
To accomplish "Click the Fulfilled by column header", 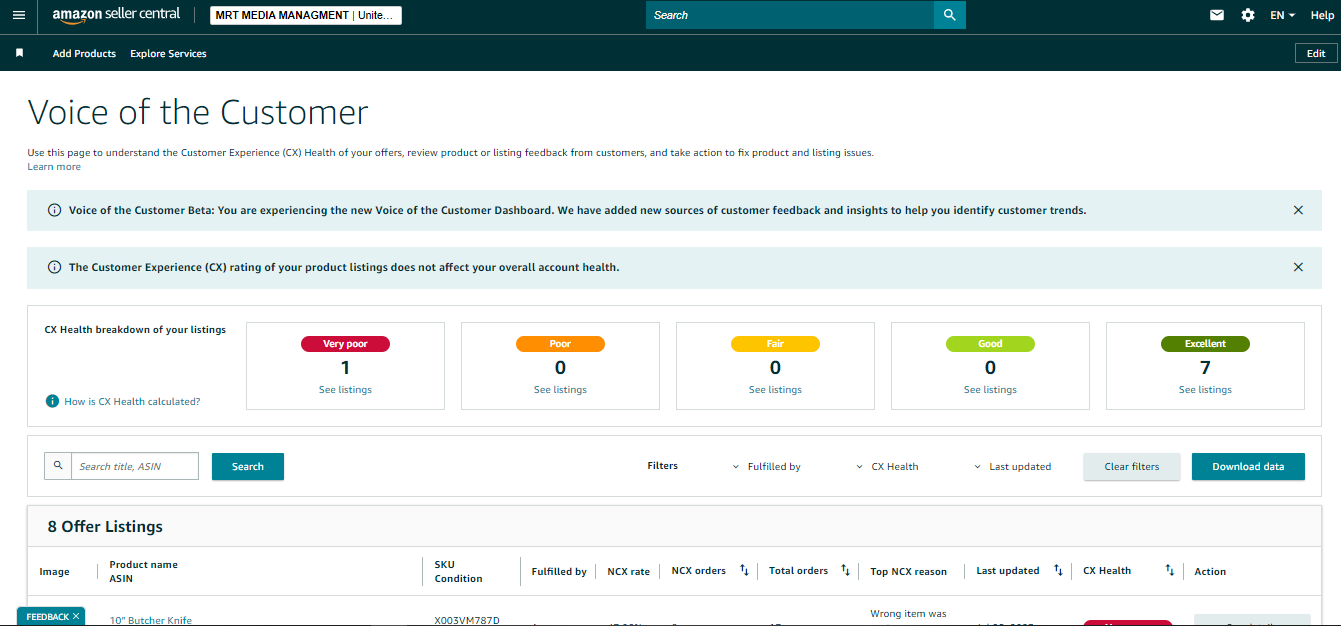I will [x=559, y=571].
